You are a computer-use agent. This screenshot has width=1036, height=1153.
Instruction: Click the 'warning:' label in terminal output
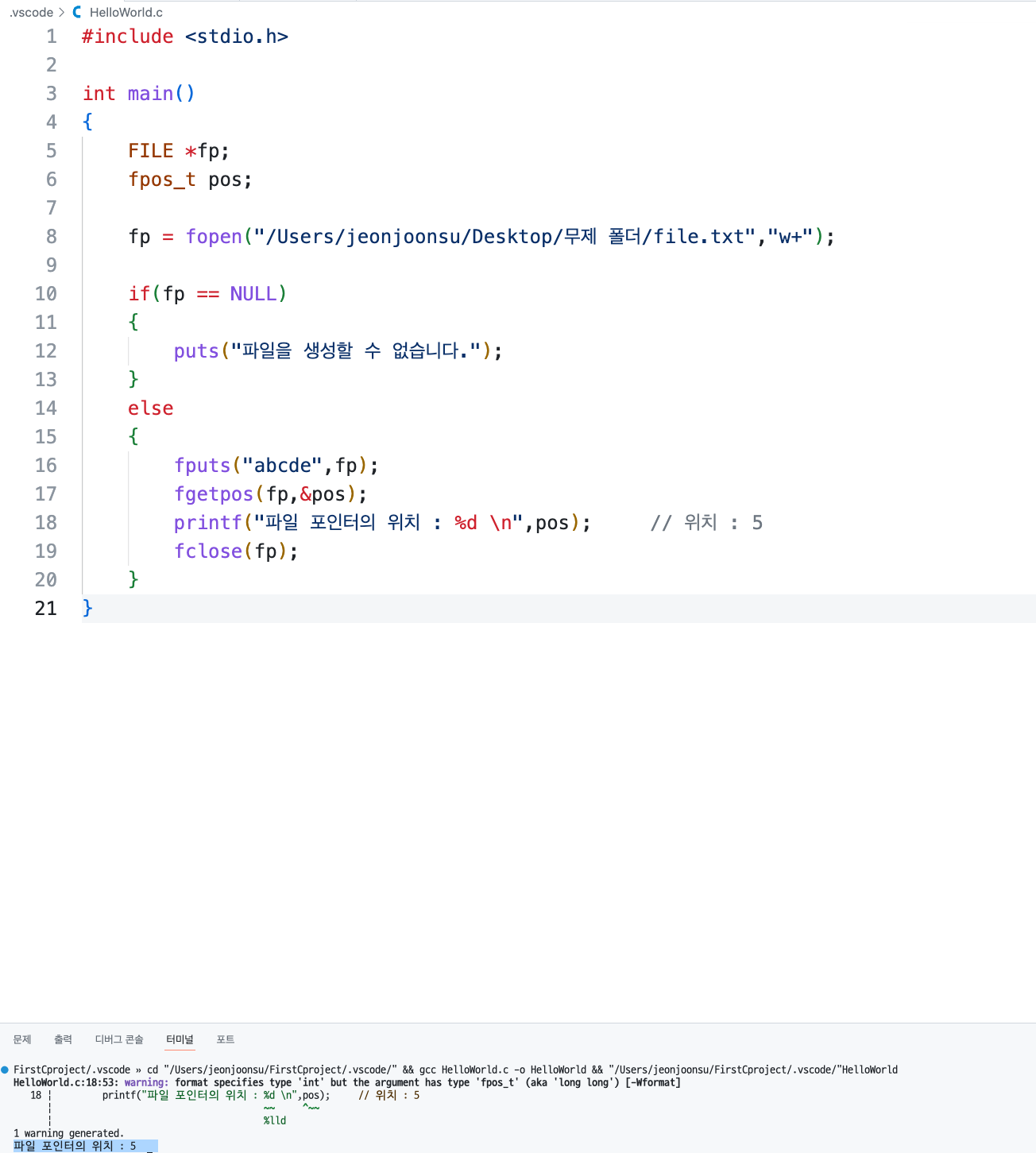coord(146,1082)
